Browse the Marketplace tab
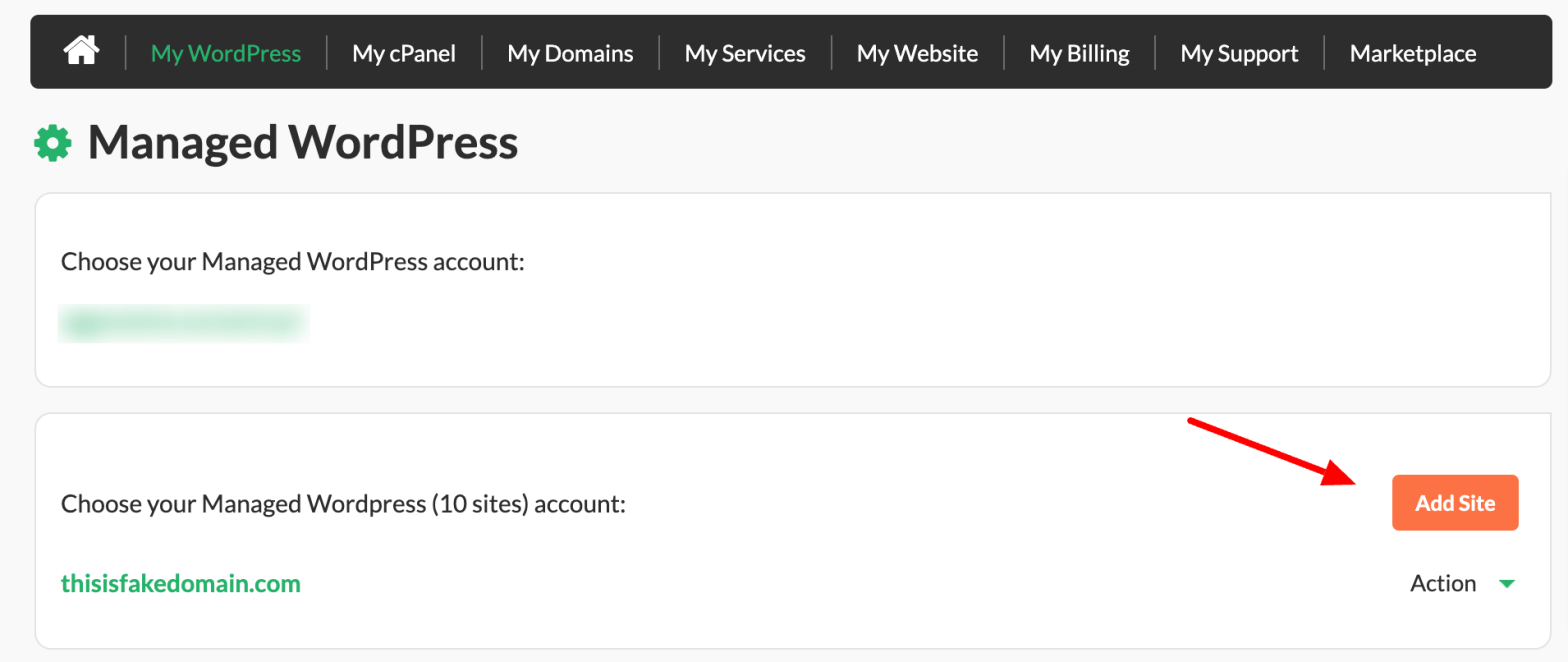The image size is (1568, 662). coord(1412,52)
